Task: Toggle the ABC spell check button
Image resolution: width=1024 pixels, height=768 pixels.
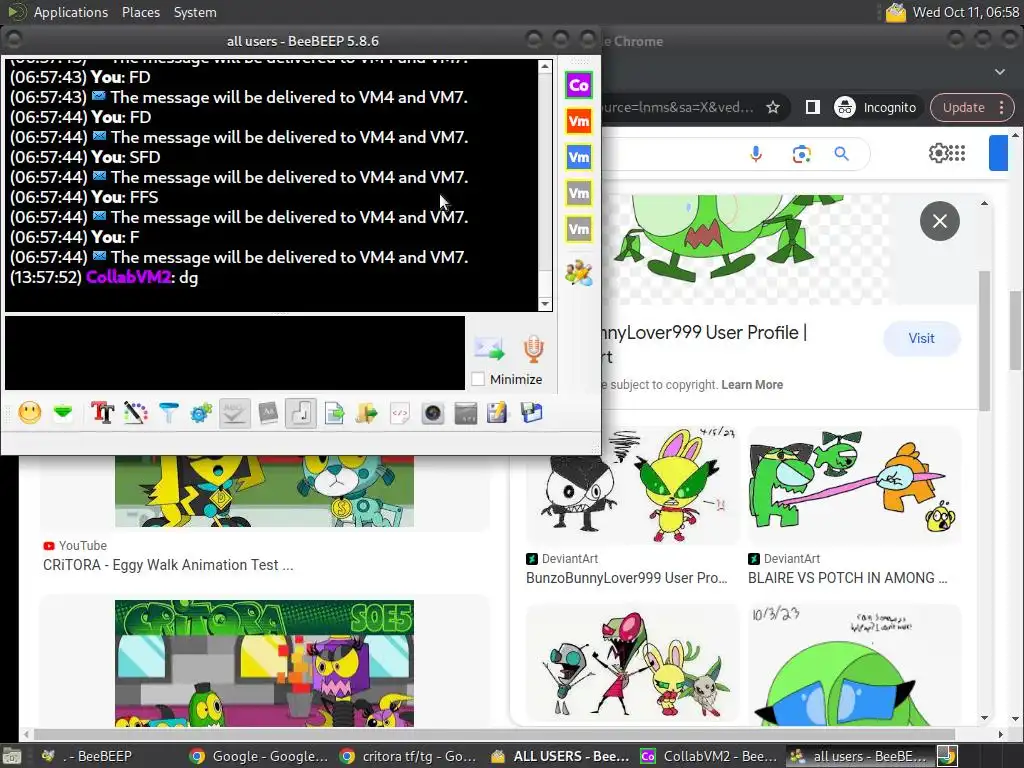Action: [234, 413]
